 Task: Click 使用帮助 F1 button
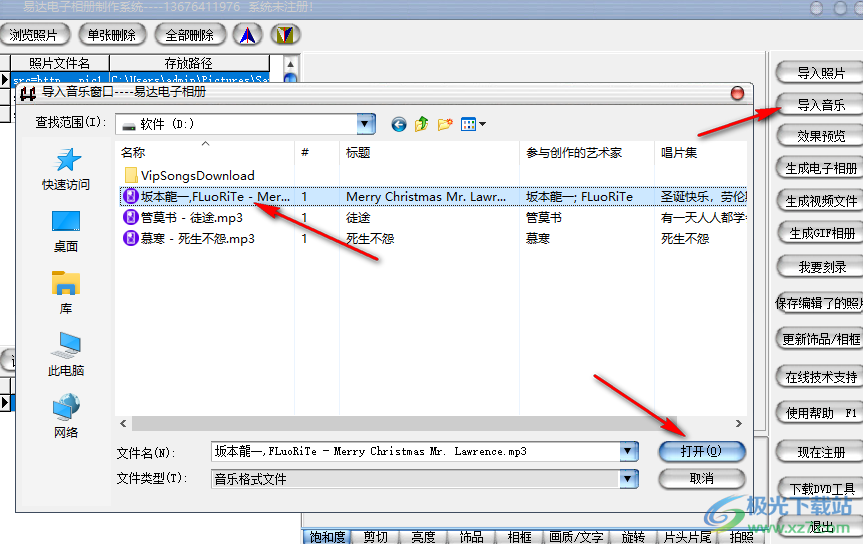[x=820, y=413]
